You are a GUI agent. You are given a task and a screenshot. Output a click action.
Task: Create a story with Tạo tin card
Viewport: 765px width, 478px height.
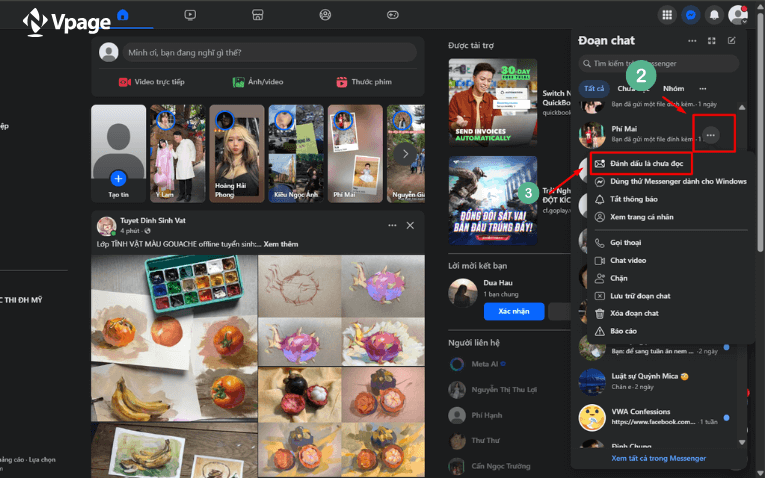(x=119, y=153)
